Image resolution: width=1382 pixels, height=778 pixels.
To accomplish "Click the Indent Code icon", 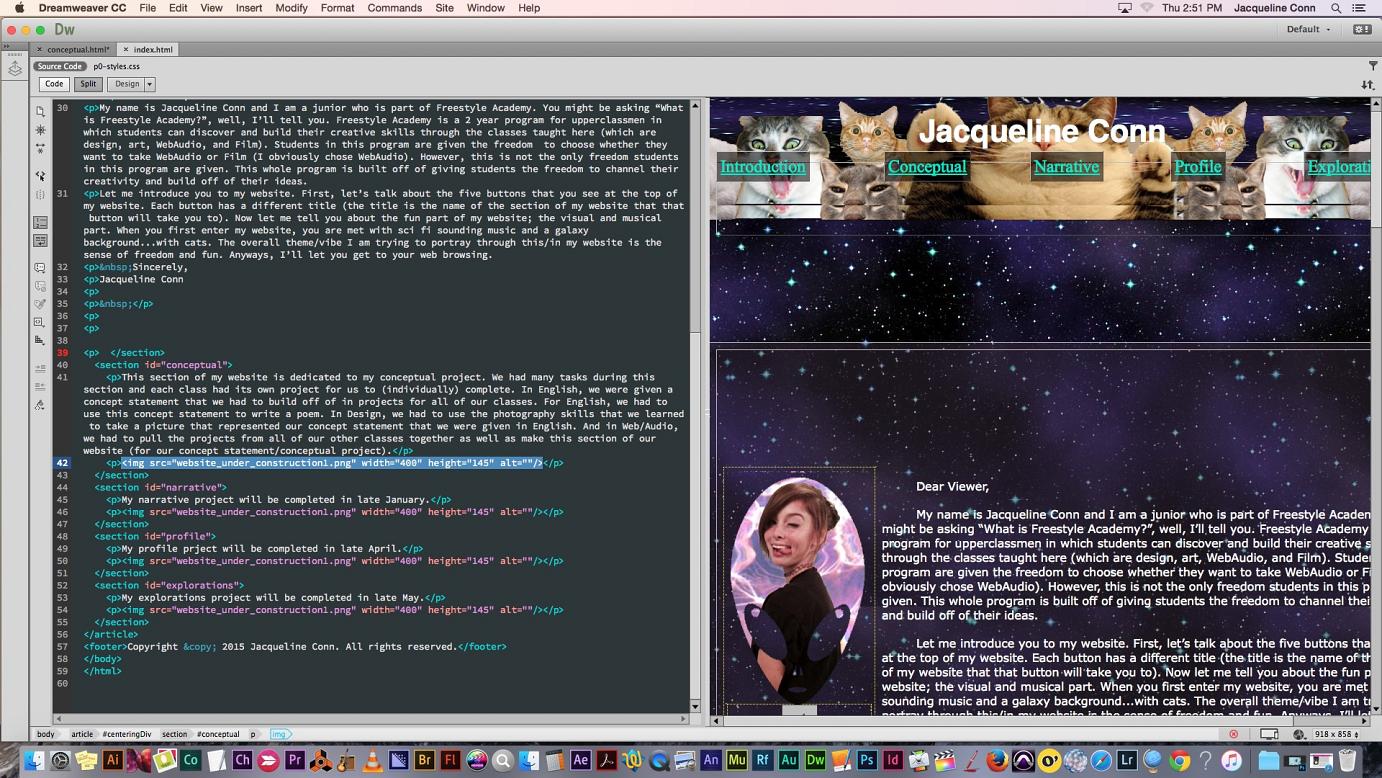I will (x=40, y=368).
